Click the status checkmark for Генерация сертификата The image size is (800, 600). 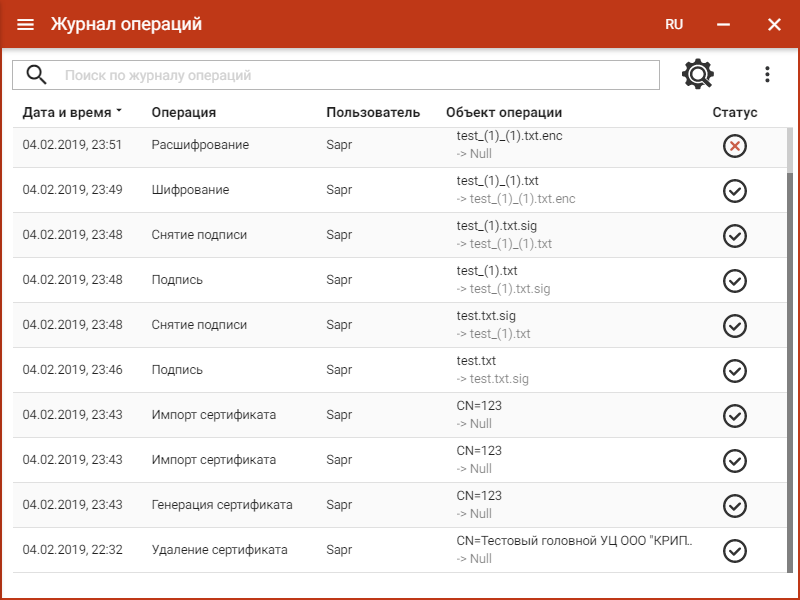(735, 506)
